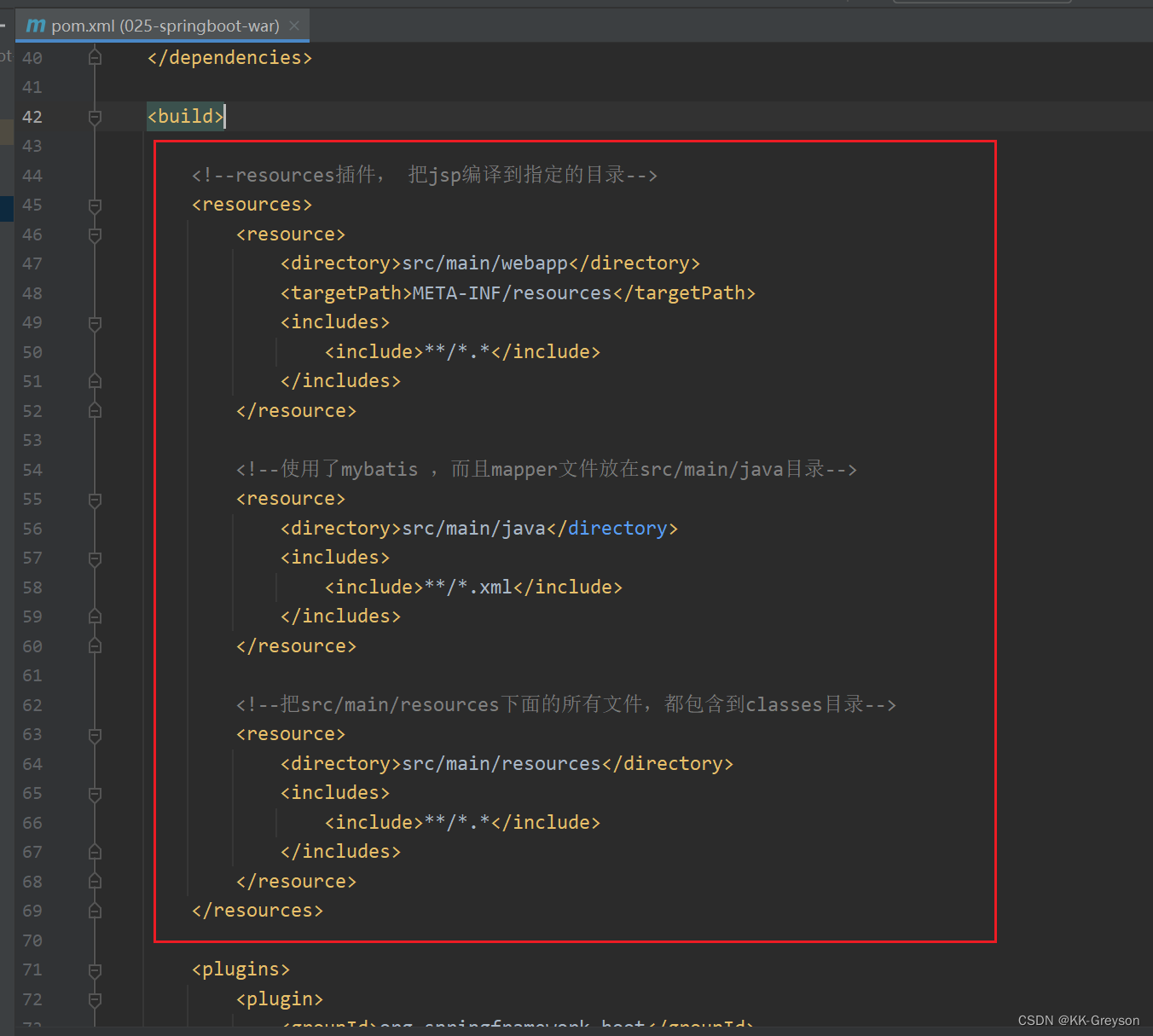Click the fold end marker at line 60
The image size is (1153, 1036).
[x=95, y=646]
